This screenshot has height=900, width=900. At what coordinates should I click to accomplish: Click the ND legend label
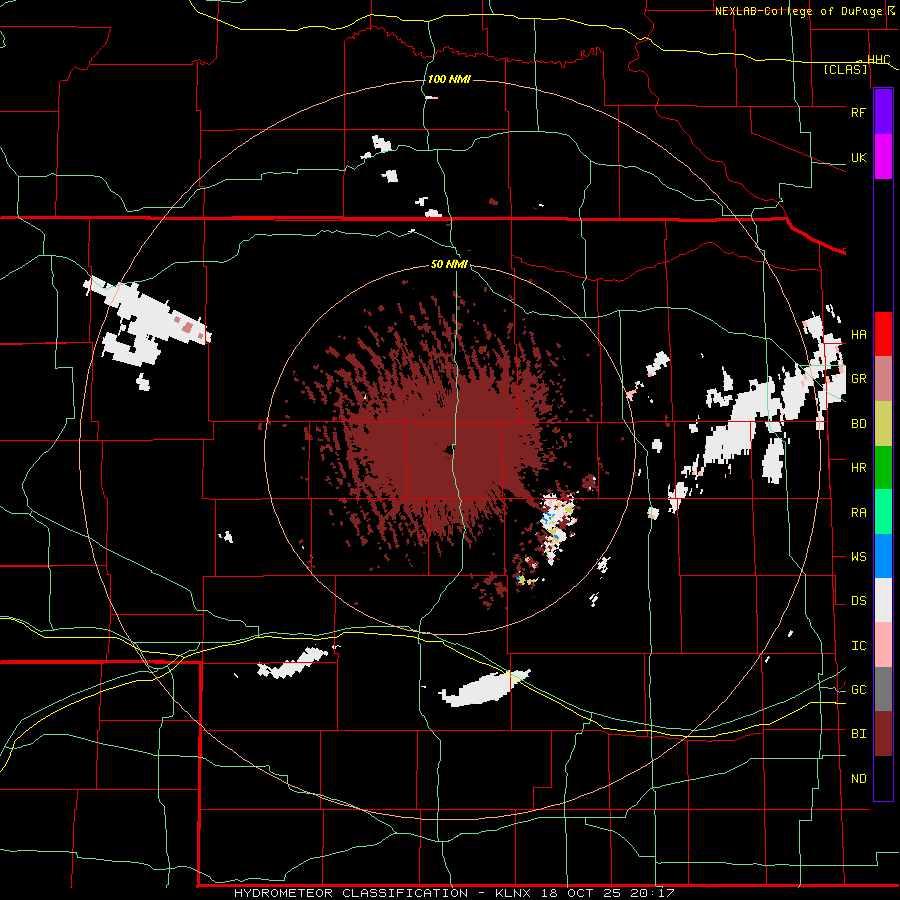pyautogui.click(x=858, y=779)
